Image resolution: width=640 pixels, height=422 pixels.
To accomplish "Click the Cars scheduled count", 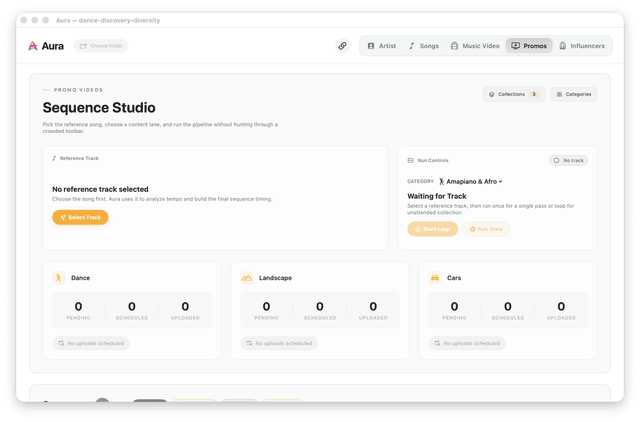I will click(x=508, y=306).
